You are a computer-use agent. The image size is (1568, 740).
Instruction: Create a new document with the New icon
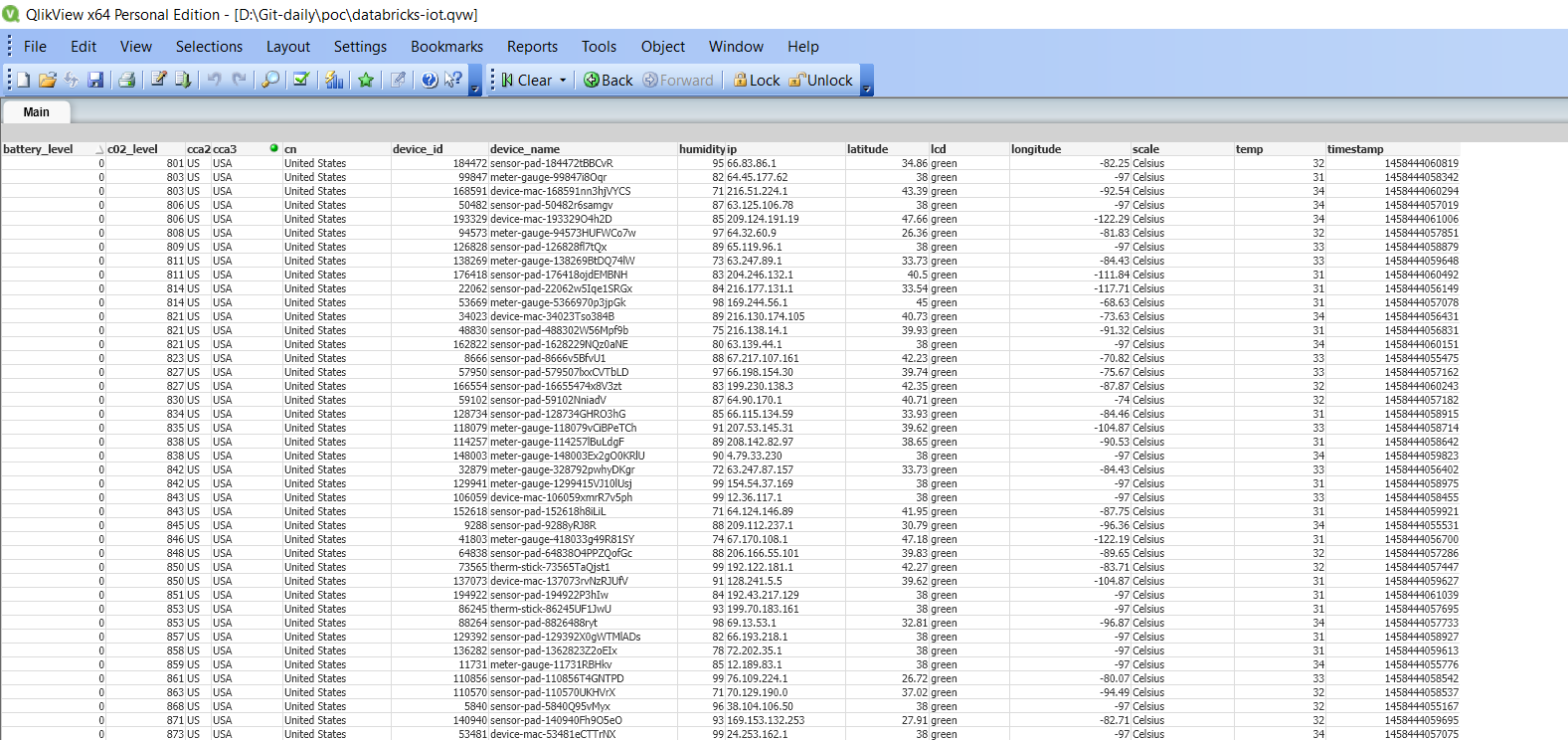[23, 80]
